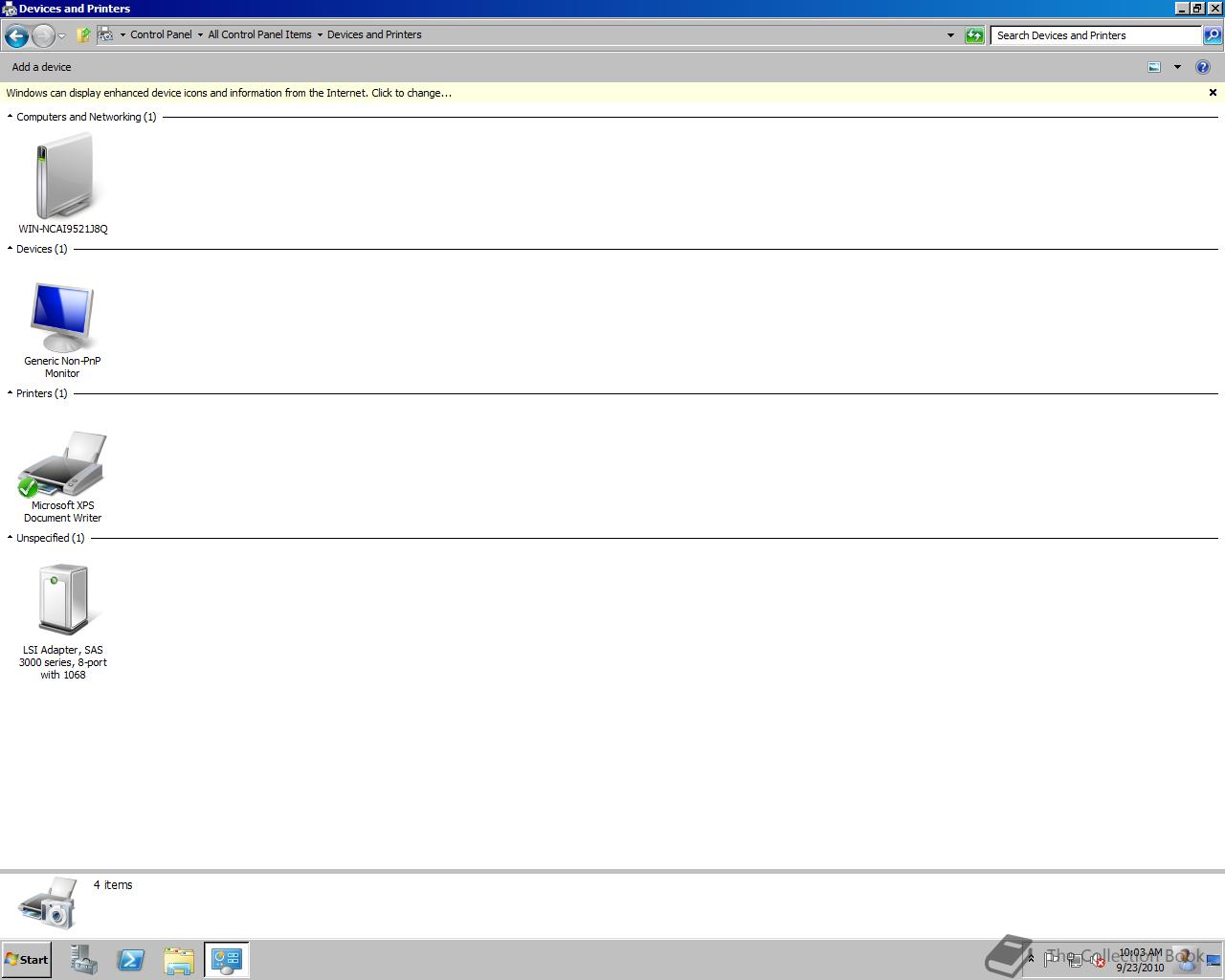Click in the Search Devices and Printers box
This screenshot has height=980, width=1225.
tap(1096, 35)
